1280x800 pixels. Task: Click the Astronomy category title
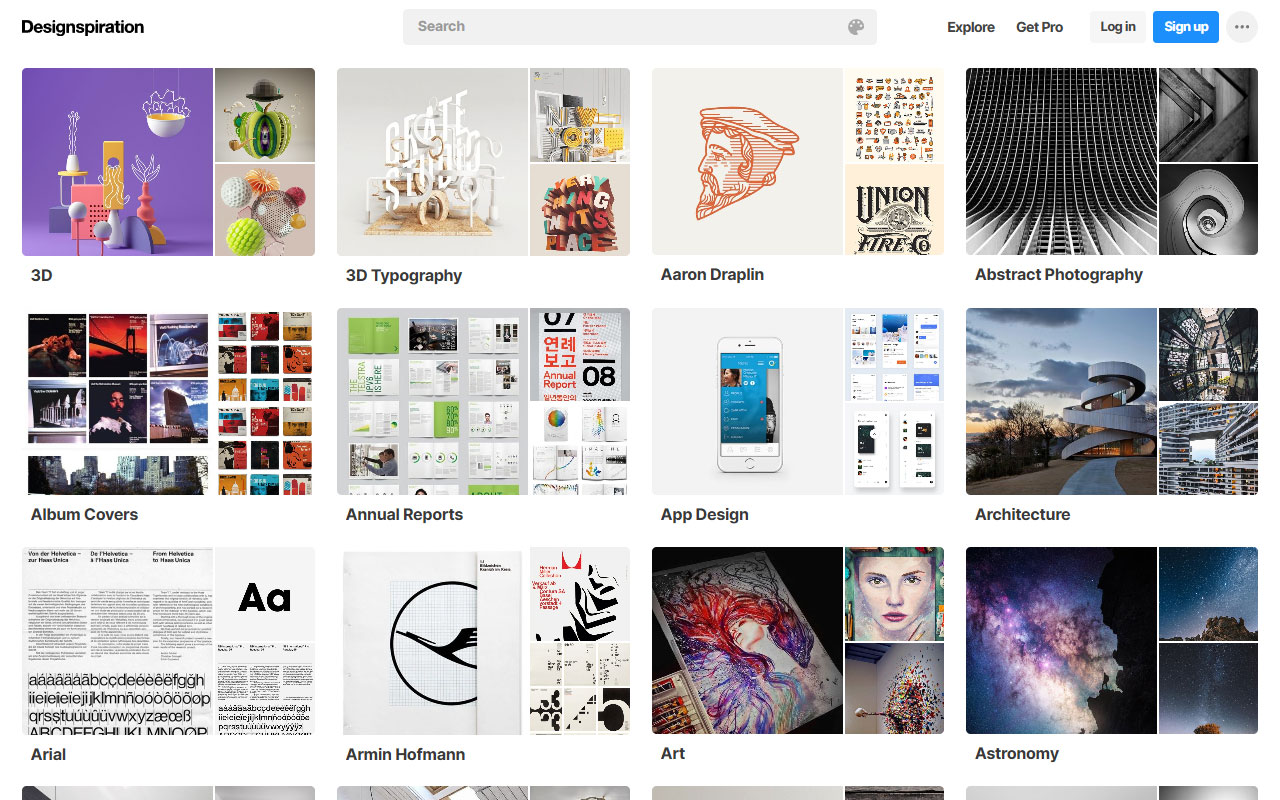point(1016,754)
